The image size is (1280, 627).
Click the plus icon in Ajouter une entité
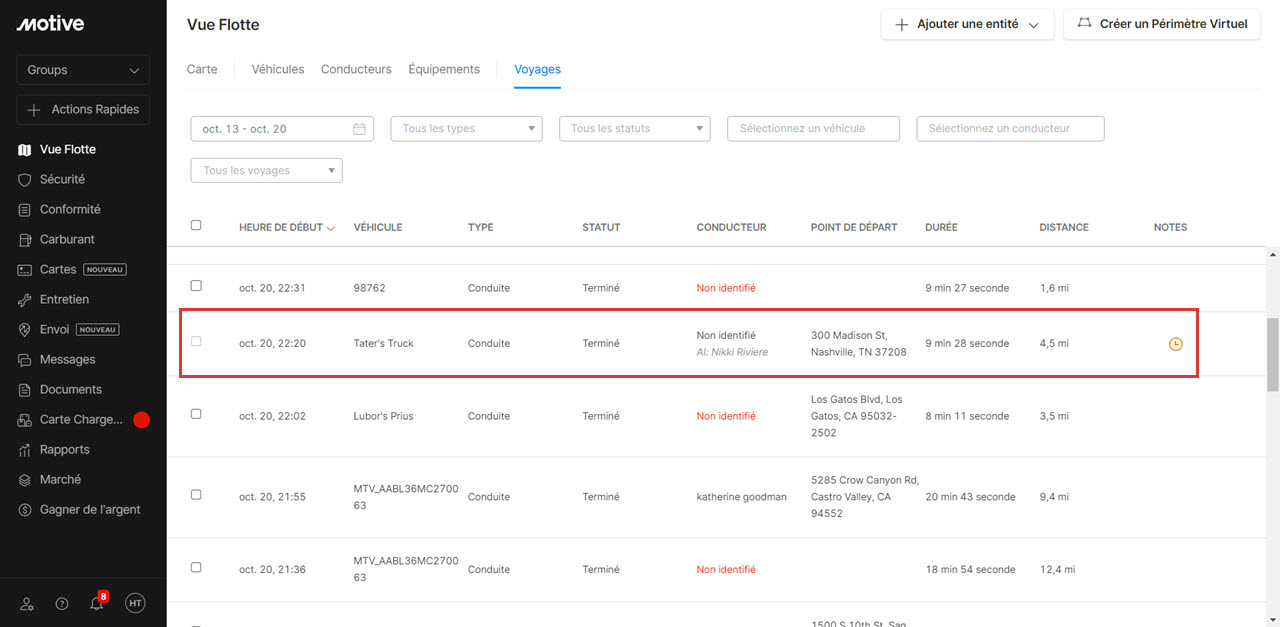902,24
